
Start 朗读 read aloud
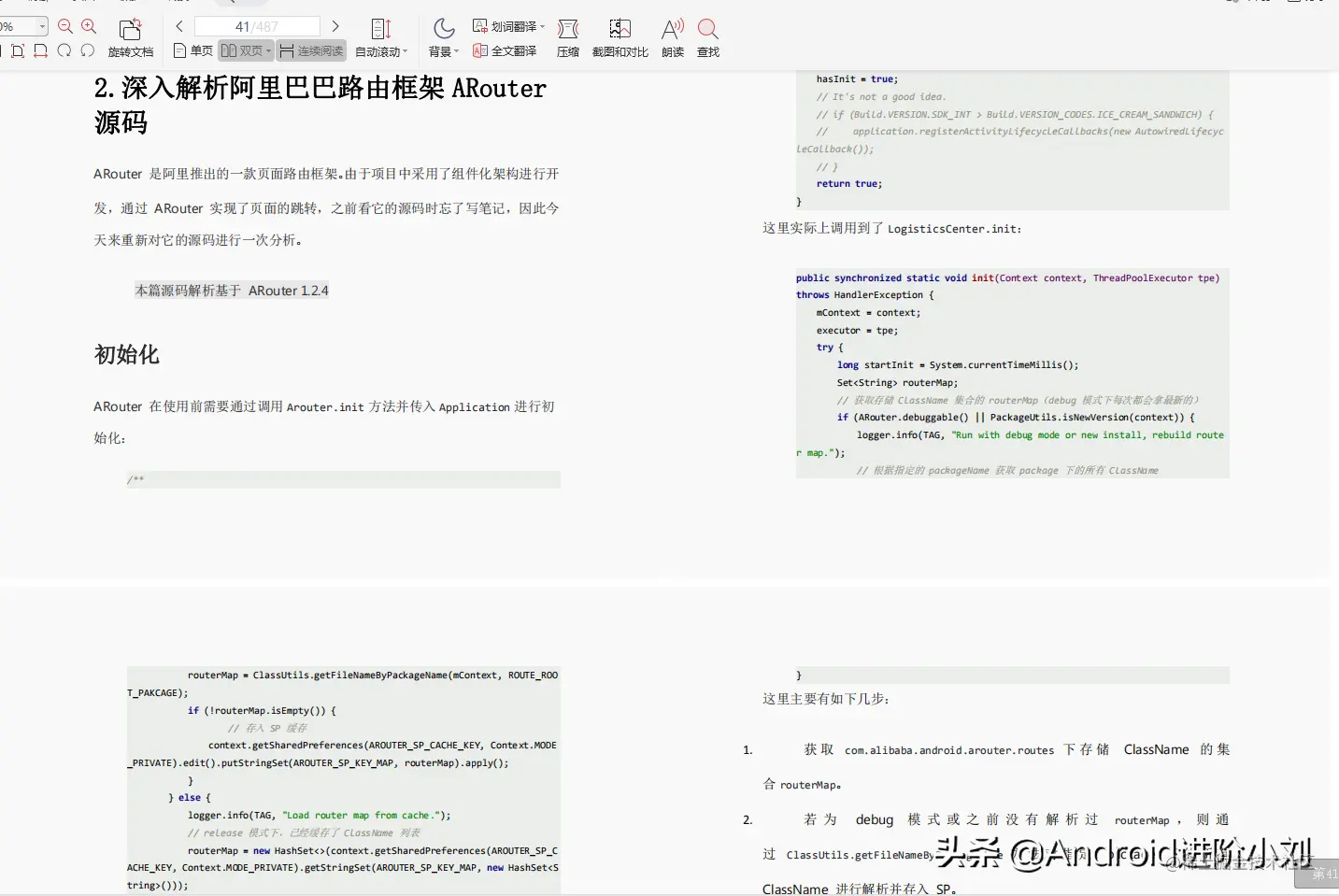click(672, 37)
